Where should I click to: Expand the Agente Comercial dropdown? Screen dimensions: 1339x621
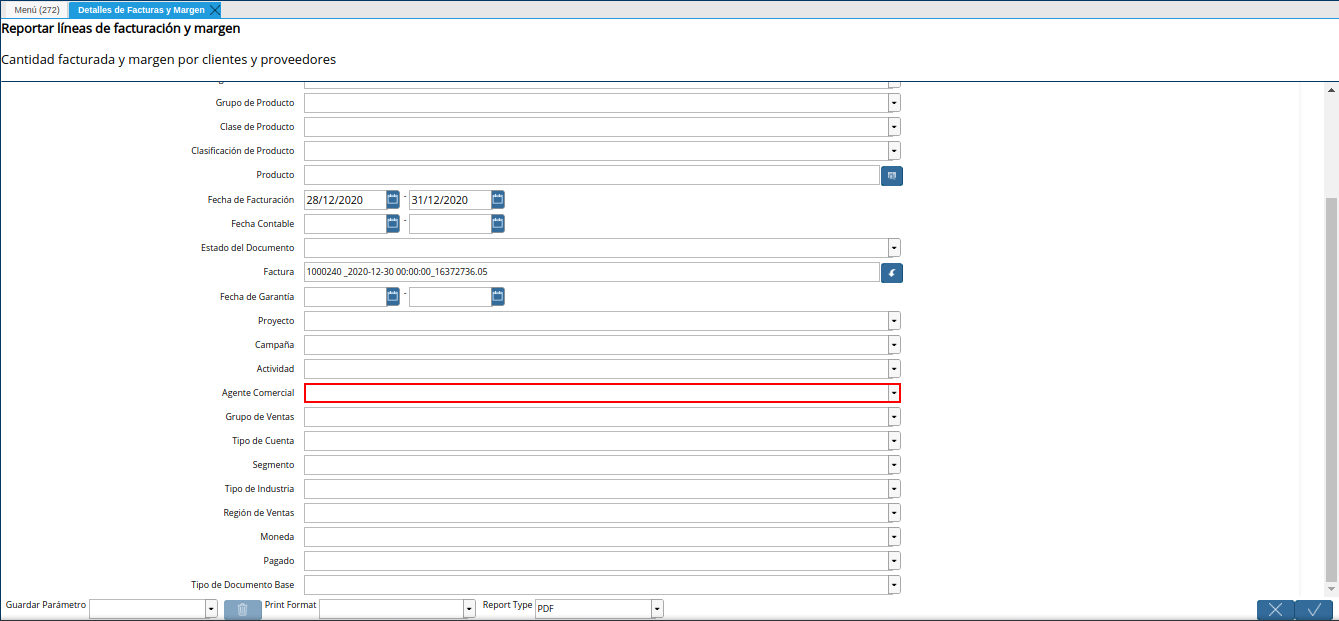[894, 393]
